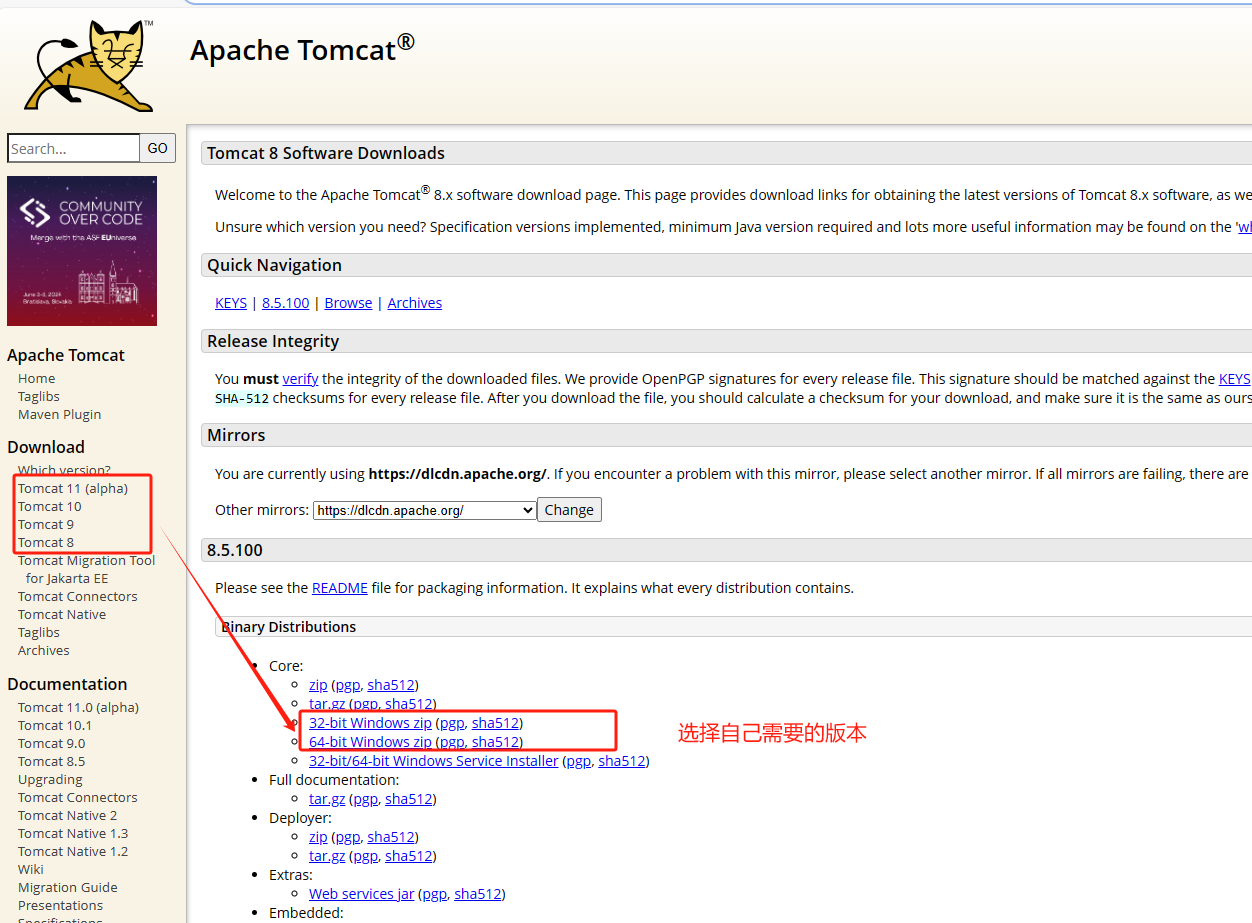Download the Web services jar

tap(361, 894)
